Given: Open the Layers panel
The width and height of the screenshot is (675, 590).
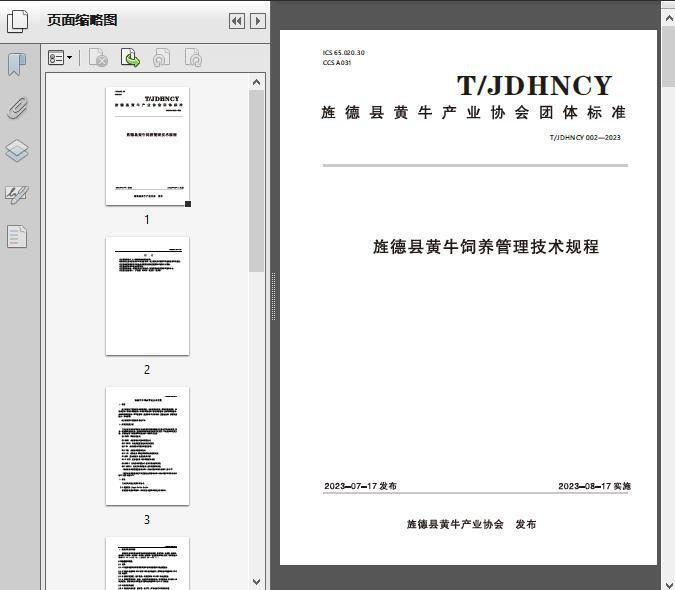Looking at the screenshot, I should click(17, 151).
